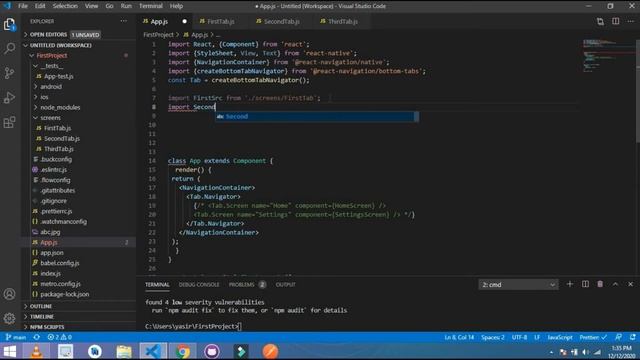Image resolution: width=640 pixels, height=360 pixels.
Task: Switch to the Problems panel tab
Action: click(x=247, y=284)
